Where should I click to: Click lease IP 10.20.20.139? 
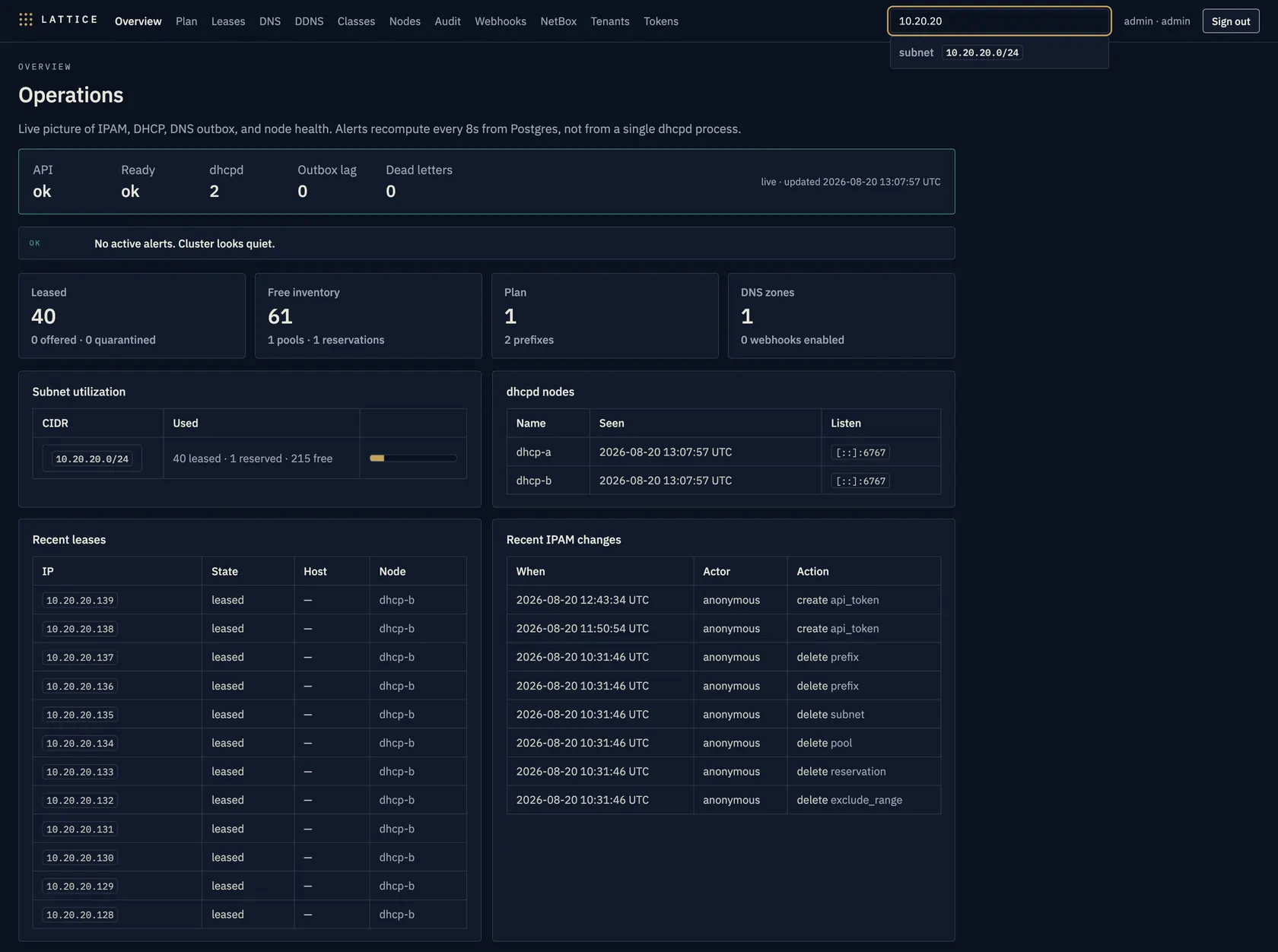(80, 601)
